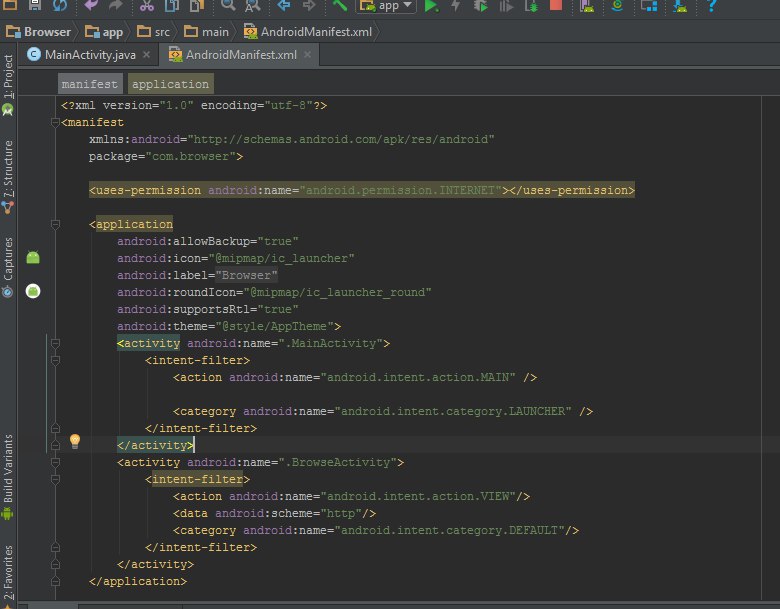Close the AndroidManifest.xml editor tab
The image size is (780, 609).
click(x=308, y=54)
